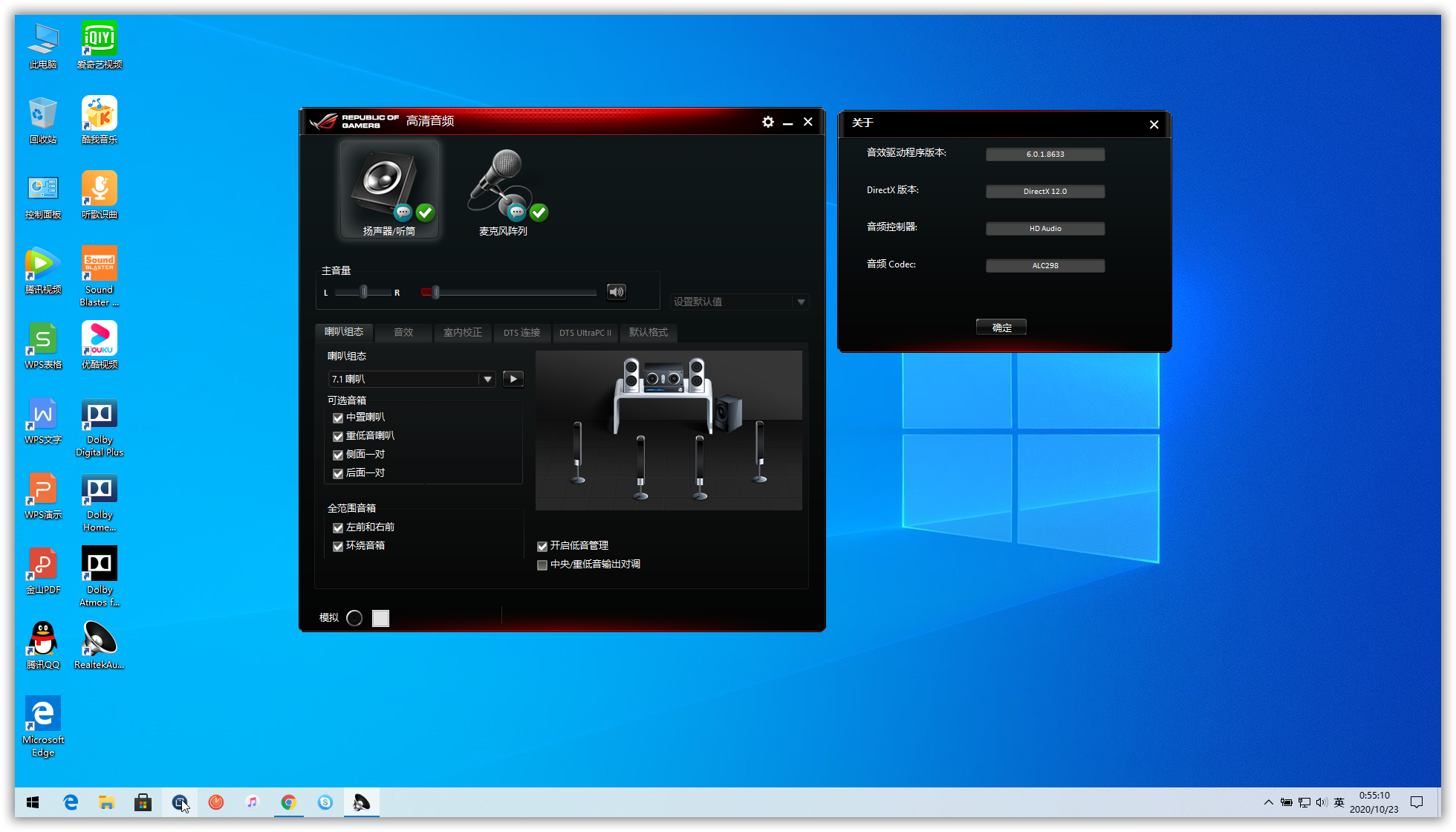
Task: Disable bass management checkbox
Action: [542, 546]
